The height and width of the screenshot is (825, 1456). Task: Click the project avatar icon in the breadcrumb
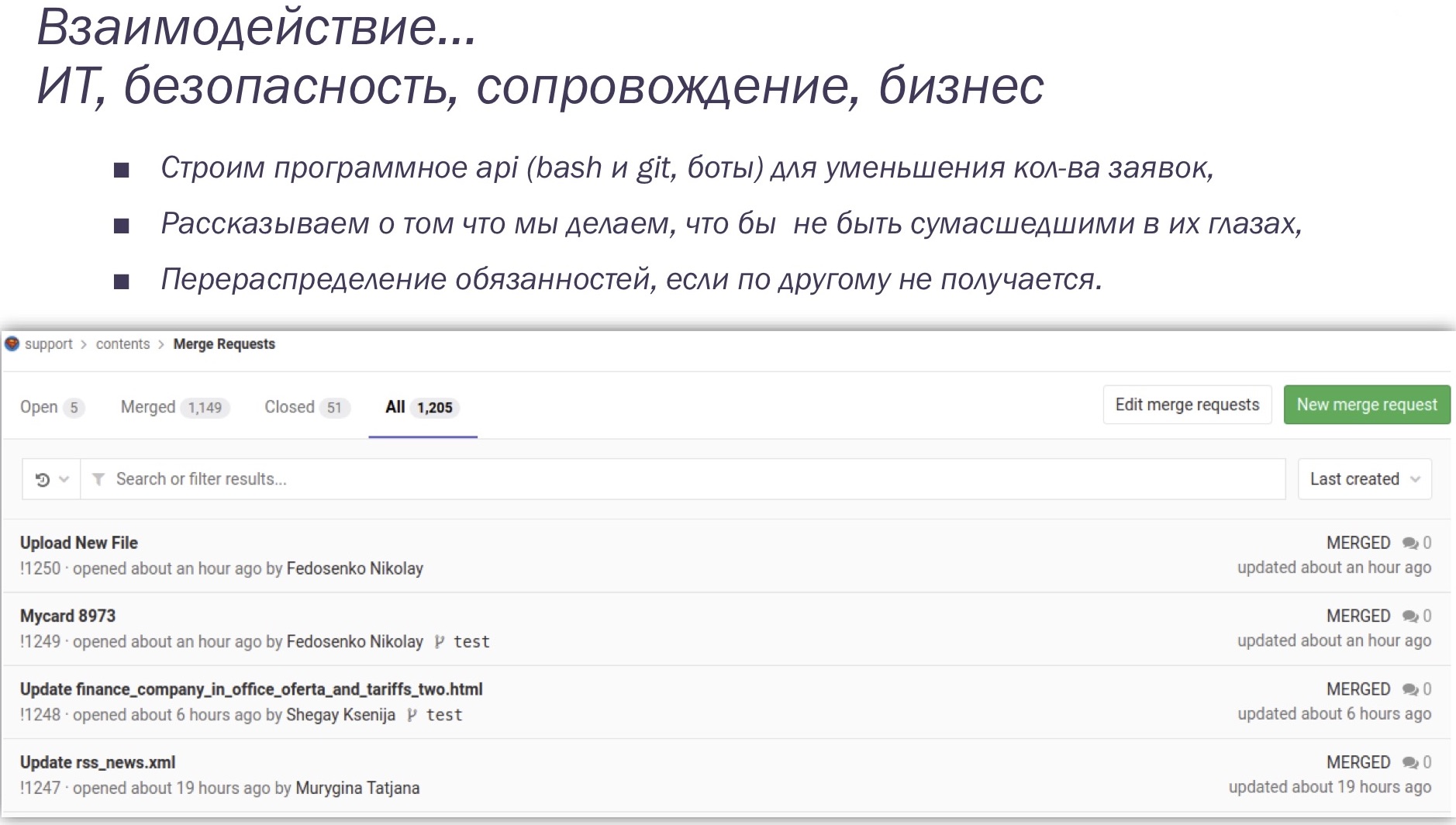tap(12, 343)
